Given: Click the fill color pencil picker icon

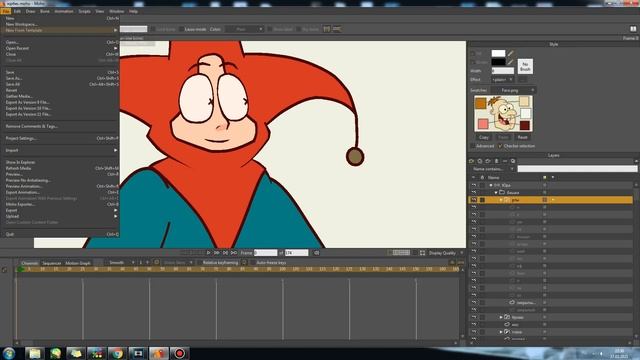Looking at the screenshot, I should point(510,53).
